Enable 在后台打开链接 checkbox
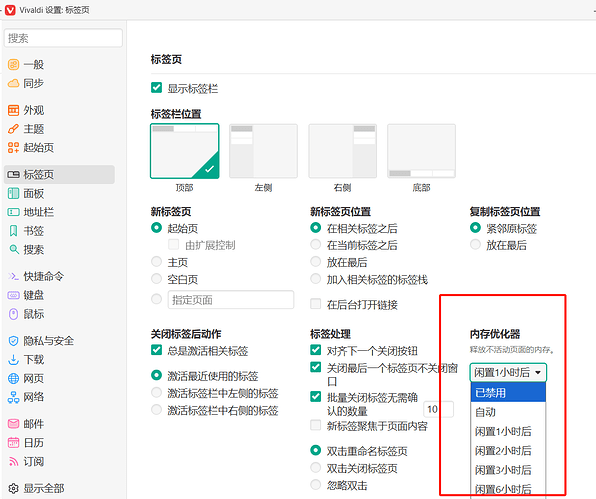Screen dimensions: 596x499 pyautogui.click(x=315, y=304)
